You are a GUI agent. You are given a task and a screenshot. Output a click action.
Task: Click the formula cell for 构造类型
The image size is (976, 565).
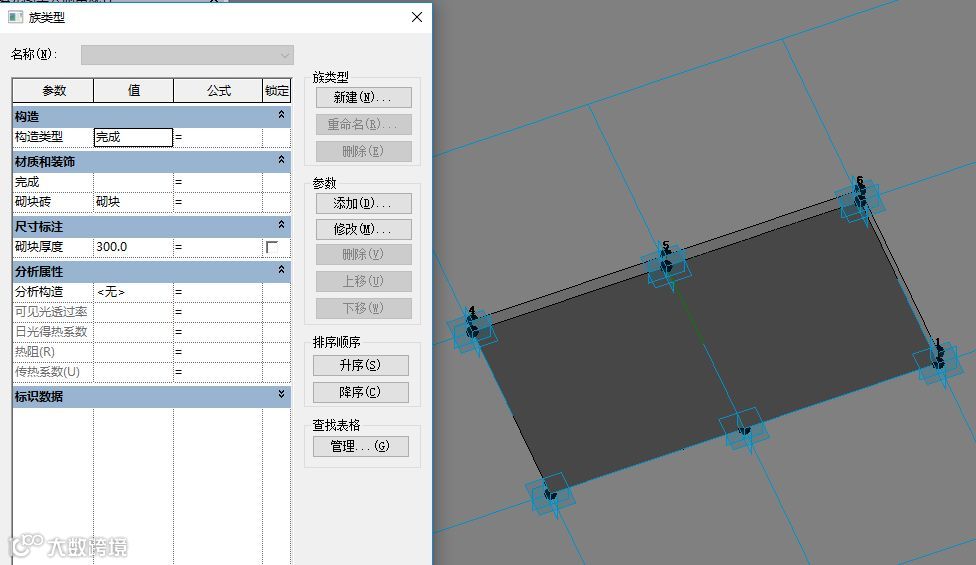218,138
